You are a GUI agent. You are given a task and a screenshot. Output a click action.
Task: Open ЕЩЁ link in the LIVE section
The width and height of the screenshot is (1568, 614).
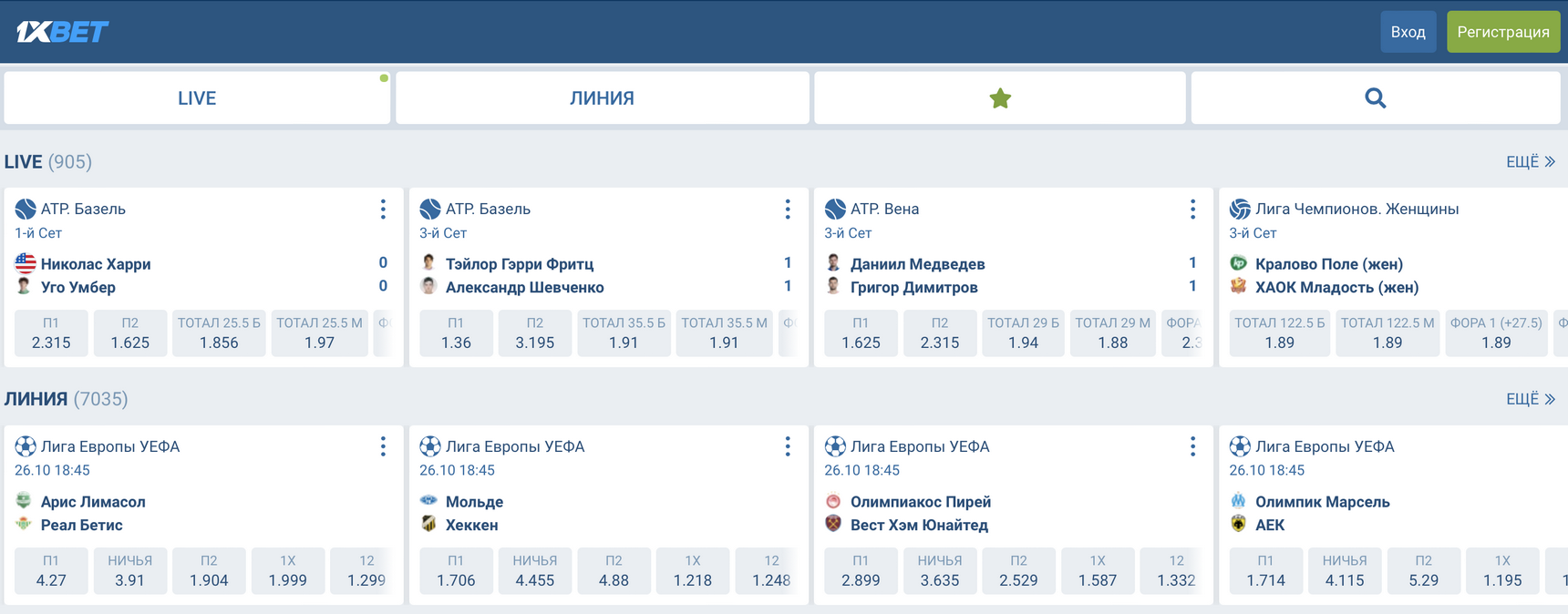(x=1530, y=161)
